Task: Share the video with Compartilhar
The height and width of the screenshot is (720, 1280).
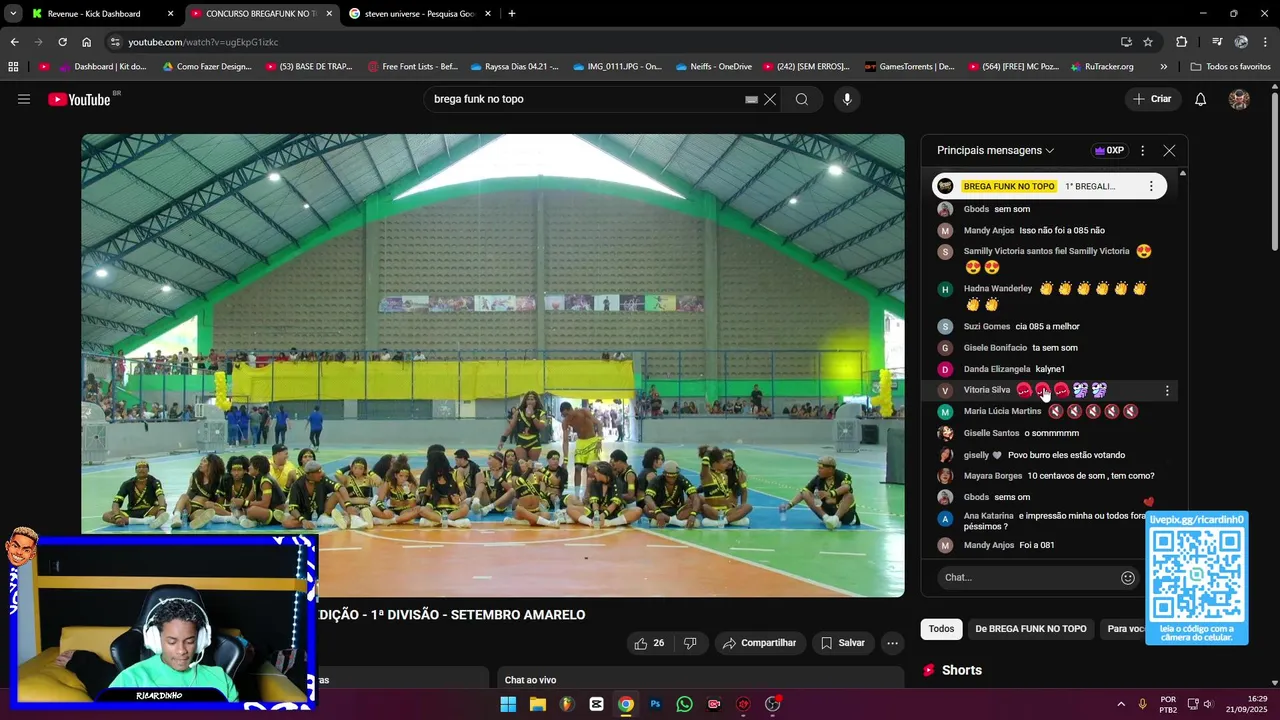Action: coord(759,643)
